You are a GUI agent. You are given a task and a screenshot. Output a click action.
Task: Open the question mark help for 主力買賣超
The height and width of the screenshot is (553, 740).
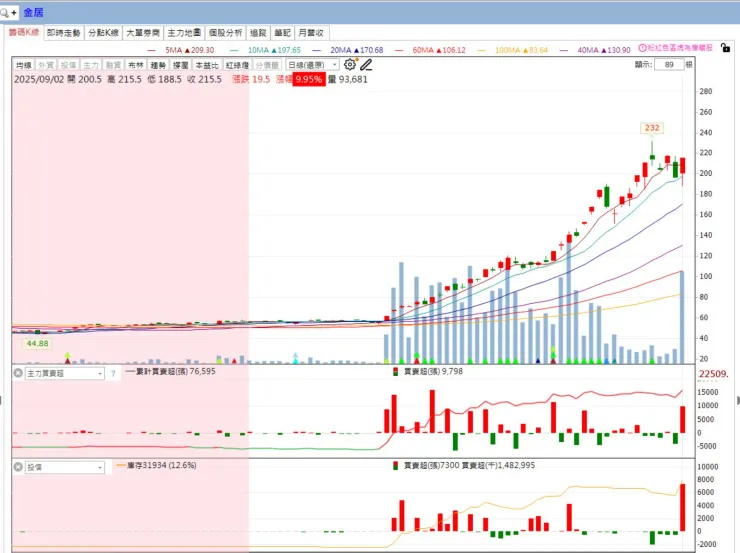tap(113, 373)
